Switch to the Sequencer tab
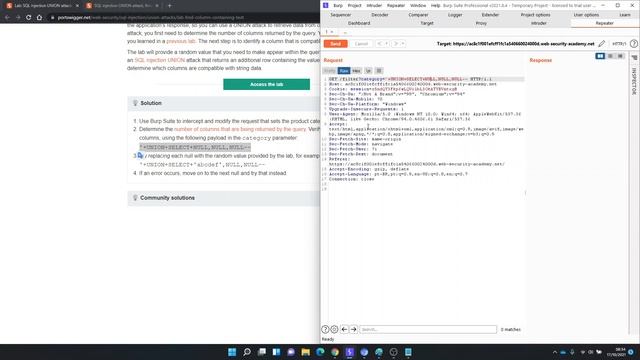 (340, 15)
